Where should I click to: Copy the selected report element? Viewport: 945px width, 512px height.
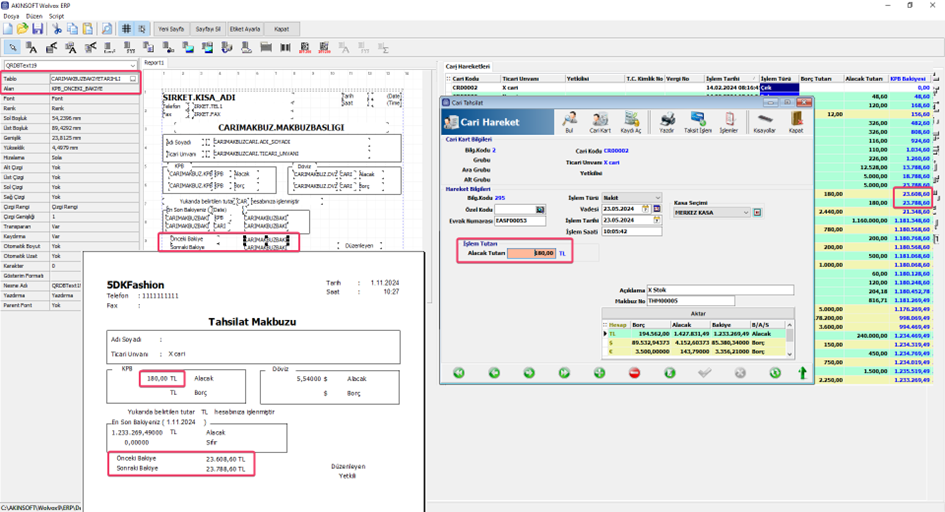point(72,29)
